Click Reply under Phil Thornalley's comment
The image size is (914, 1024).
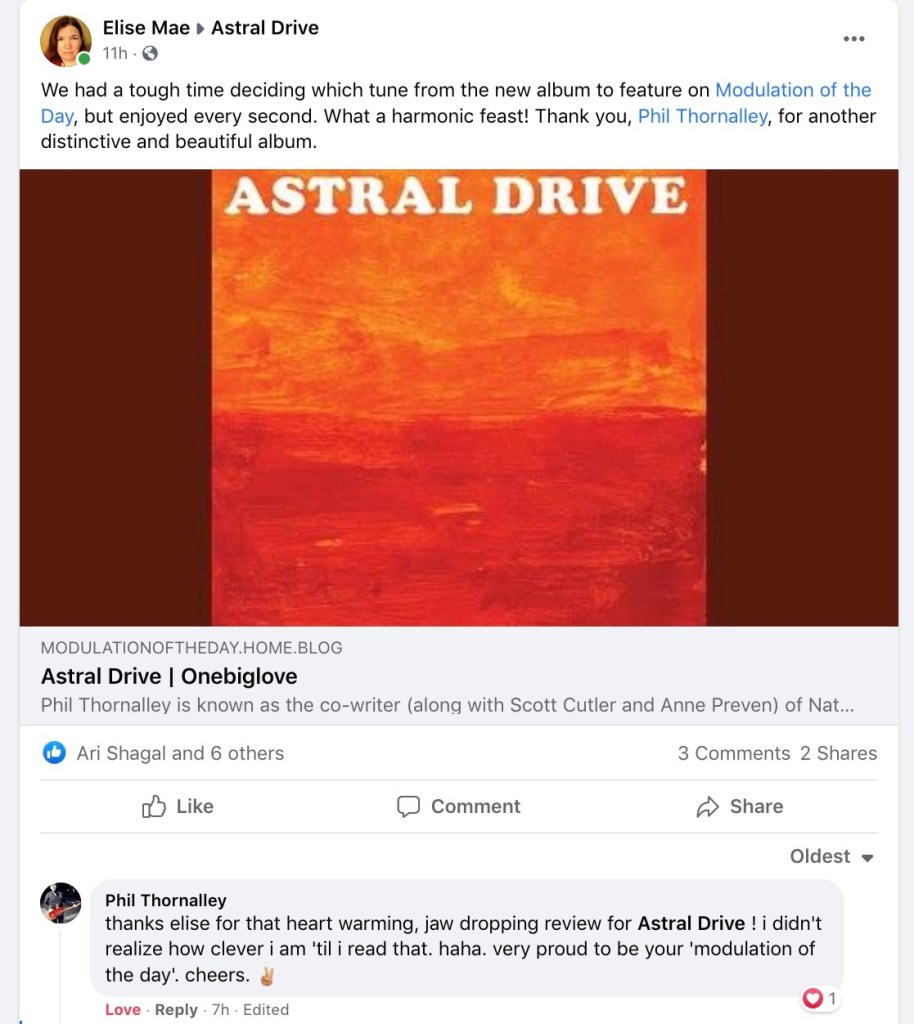click(176, 1010)
